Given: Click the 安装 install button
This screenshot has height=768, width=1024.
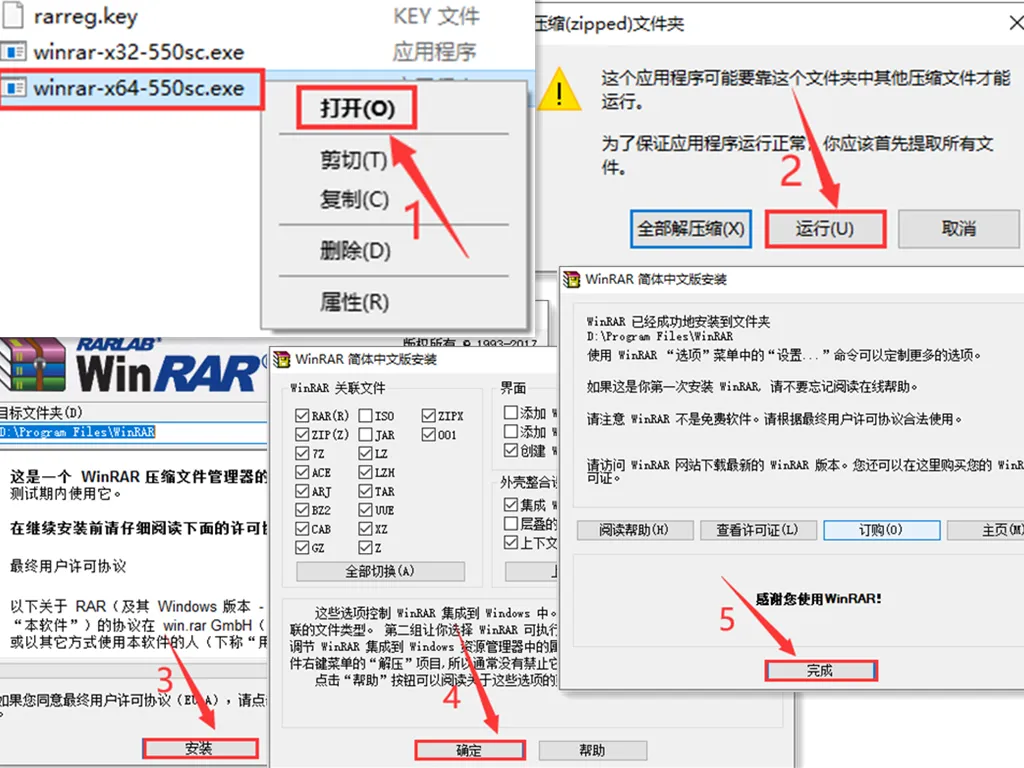Looking at the screenshot, I should pyautogui.click(x=200, y=748).
